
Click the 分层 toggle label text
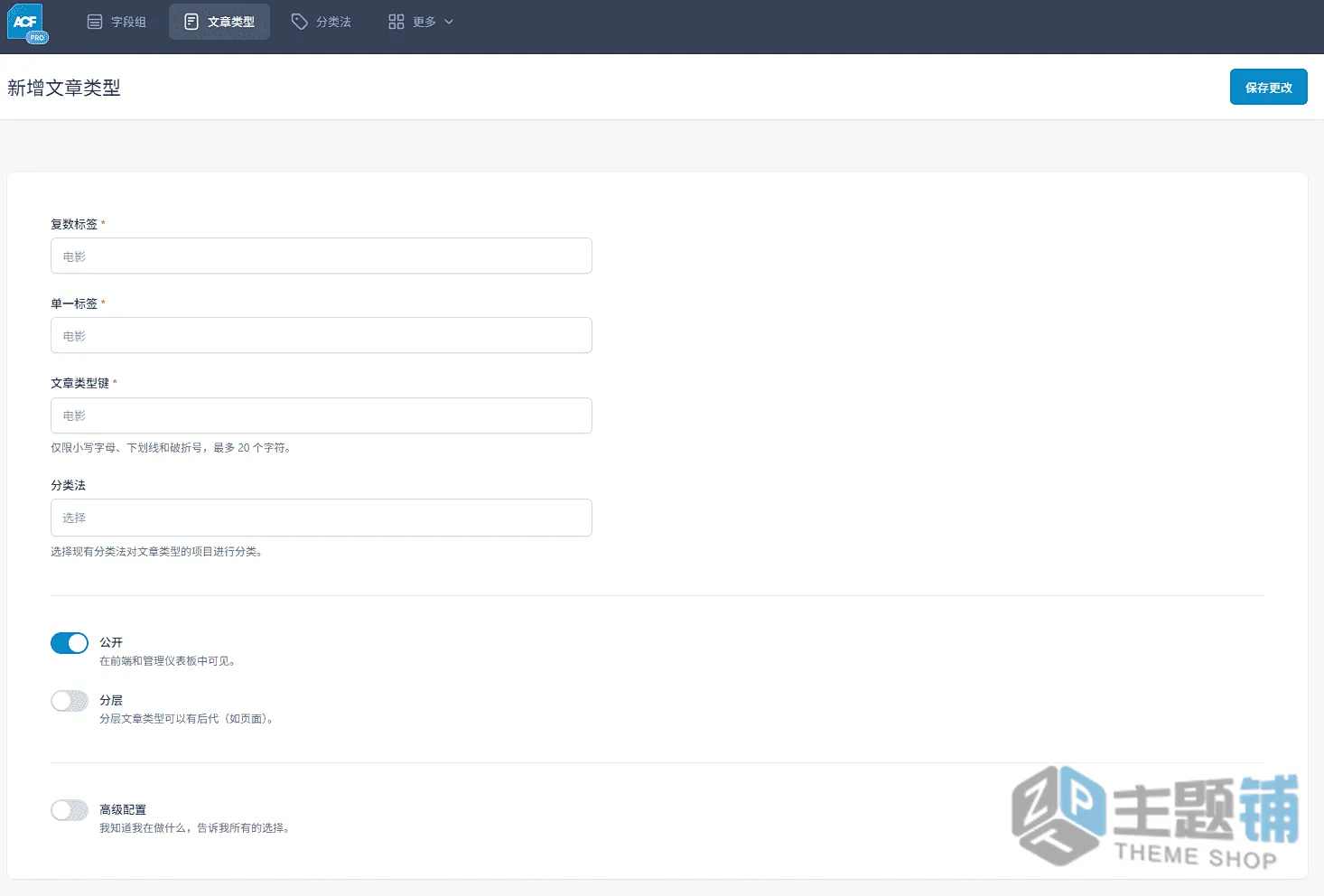pyautogui.click(x=111, y=700)
